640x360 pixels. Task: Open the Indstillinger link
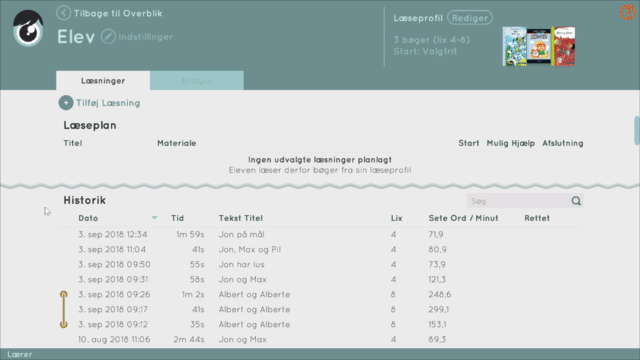tap(145, 37)
